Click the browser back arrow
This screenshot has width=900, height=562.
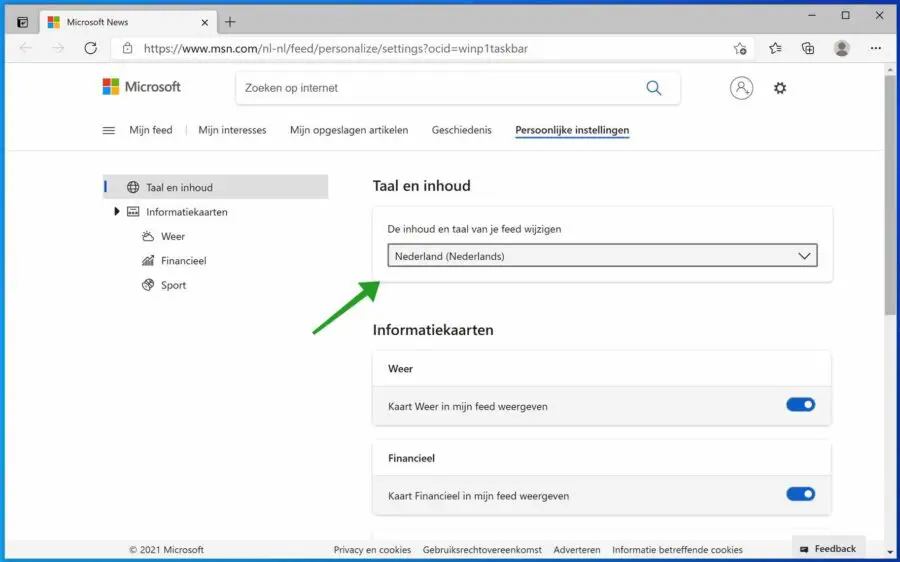[26, 48]
